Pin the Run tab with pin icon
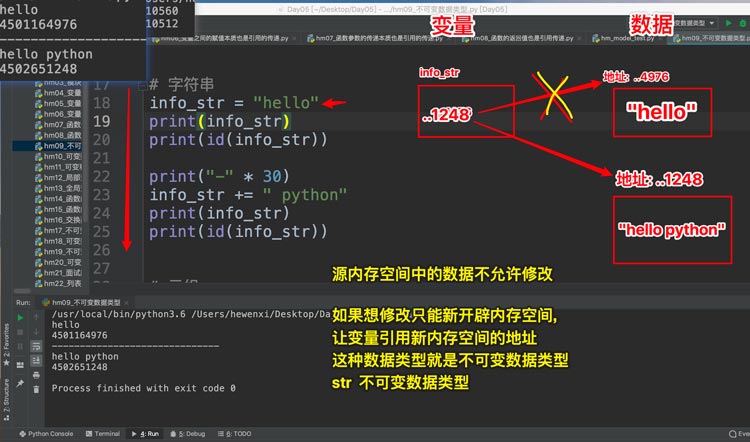 coord(20,384)
